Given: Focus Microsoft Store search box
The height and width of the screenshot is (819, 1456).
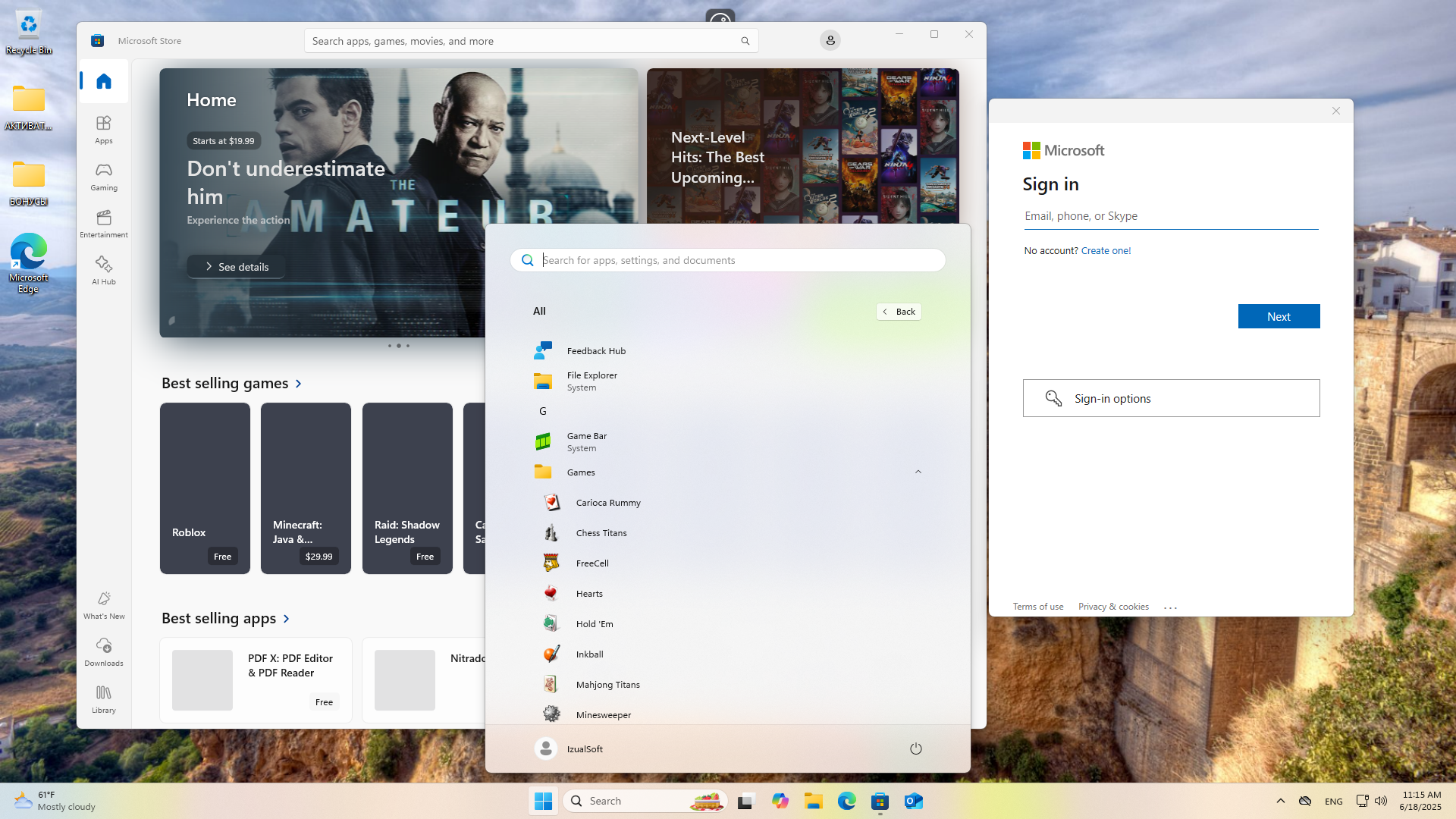Looking at the screenshot, I should click(x=531, y=41).
